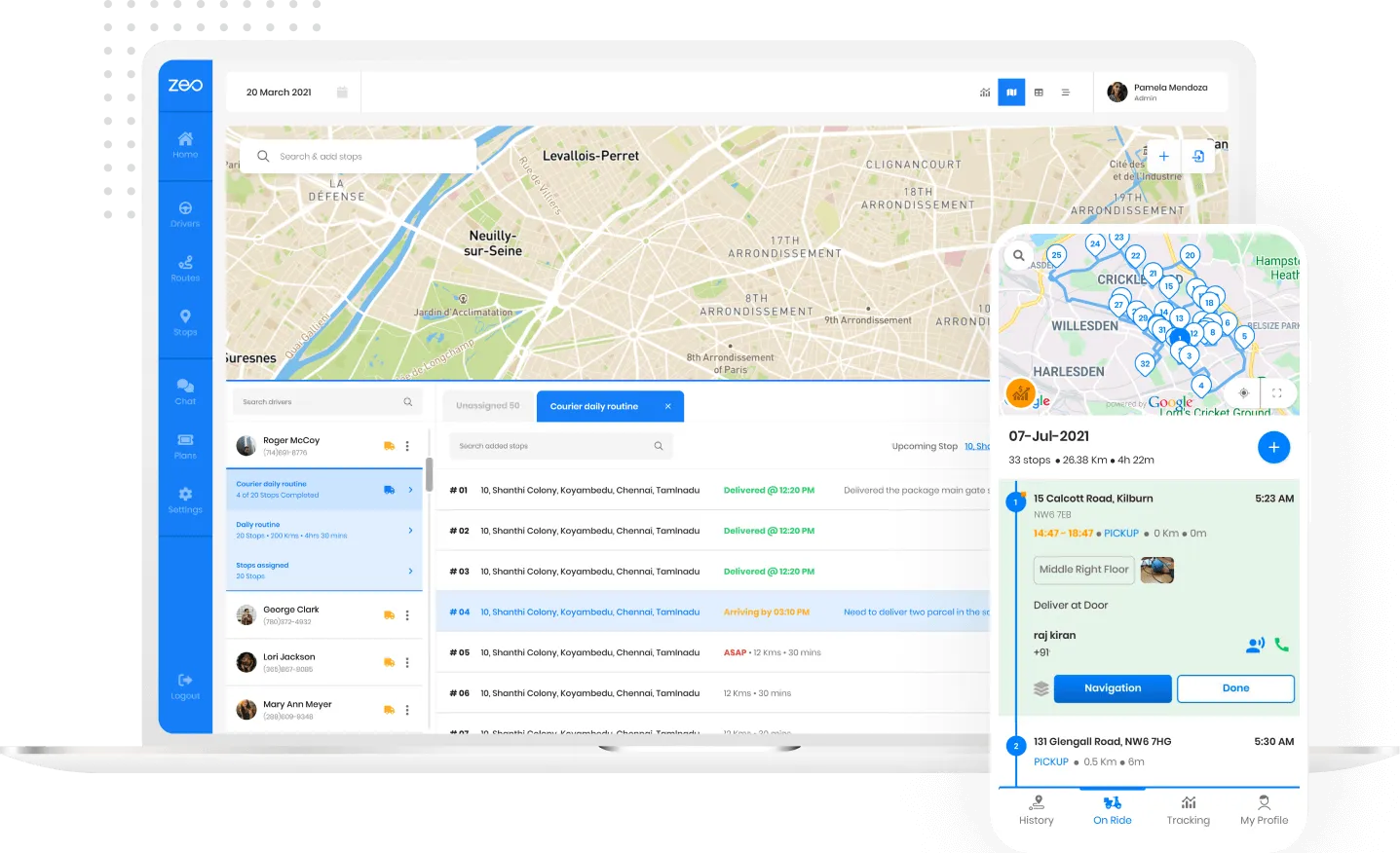This screenshot has height=853, width=1400.
Task: Switch to analytics chart view
Action: 985,93
